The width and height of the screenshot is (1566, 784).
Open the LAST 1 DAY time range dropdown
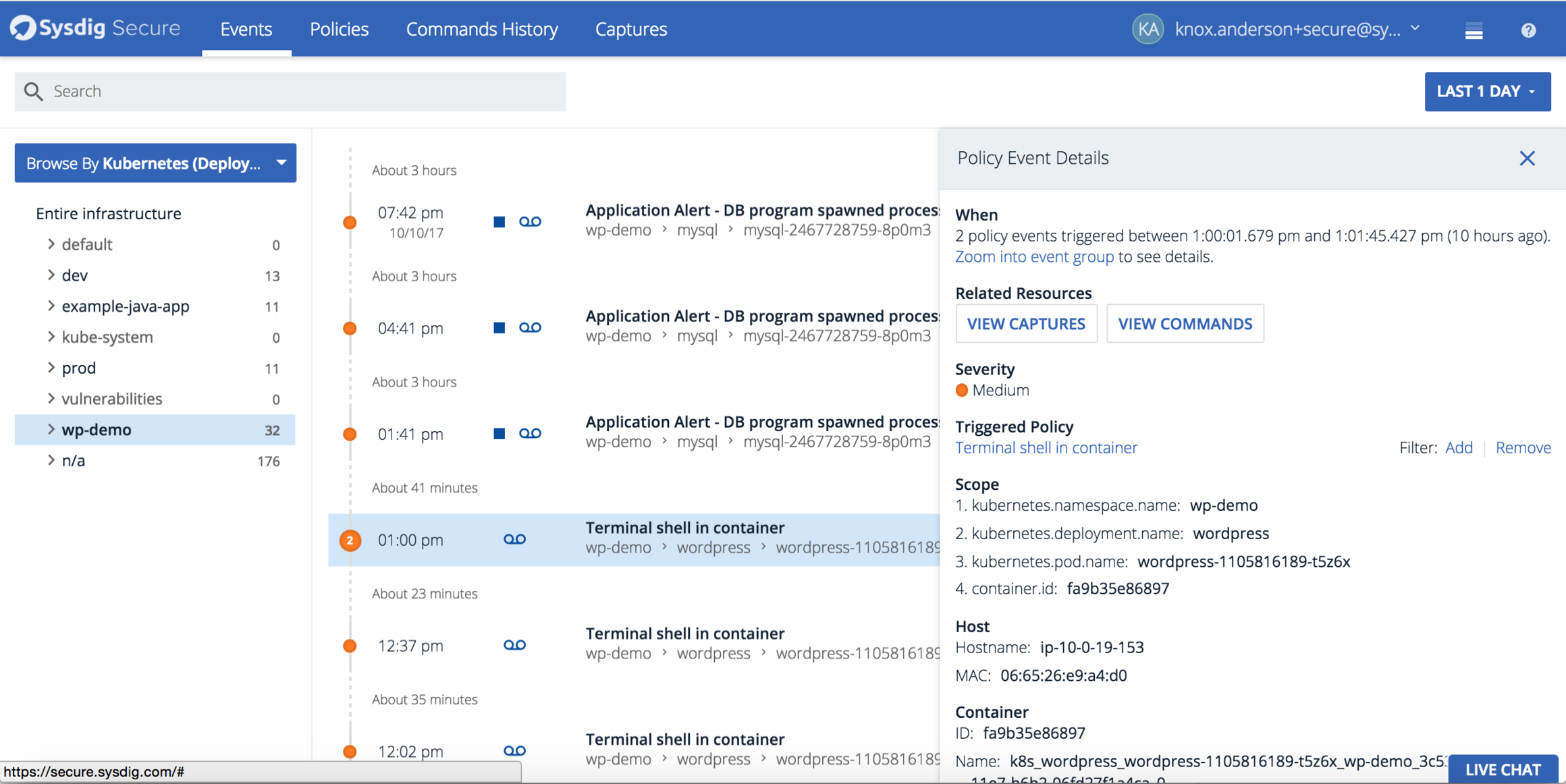[1487, 91]
